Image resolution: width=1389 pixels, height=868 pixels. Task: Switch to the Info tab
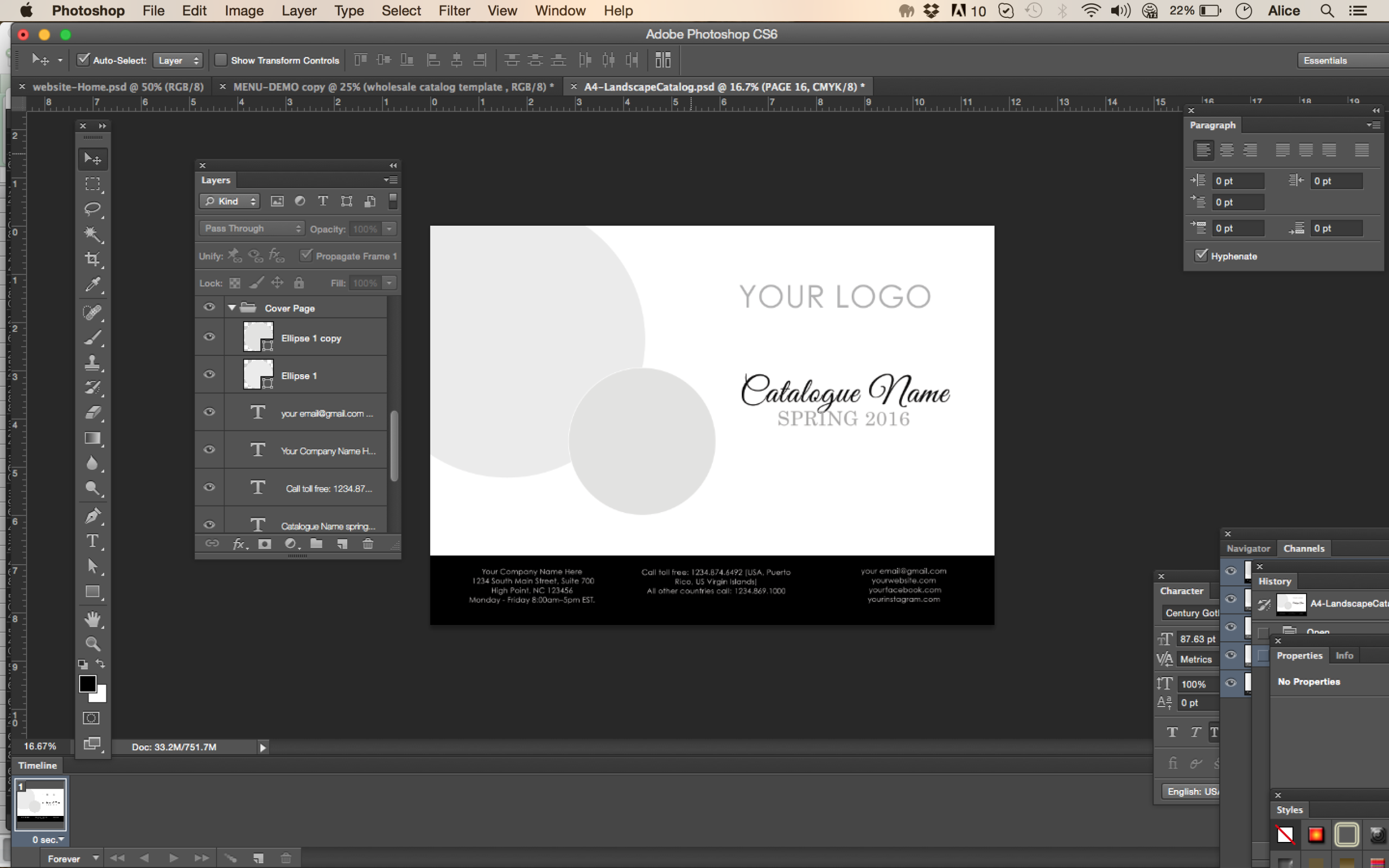(1343, 655)
